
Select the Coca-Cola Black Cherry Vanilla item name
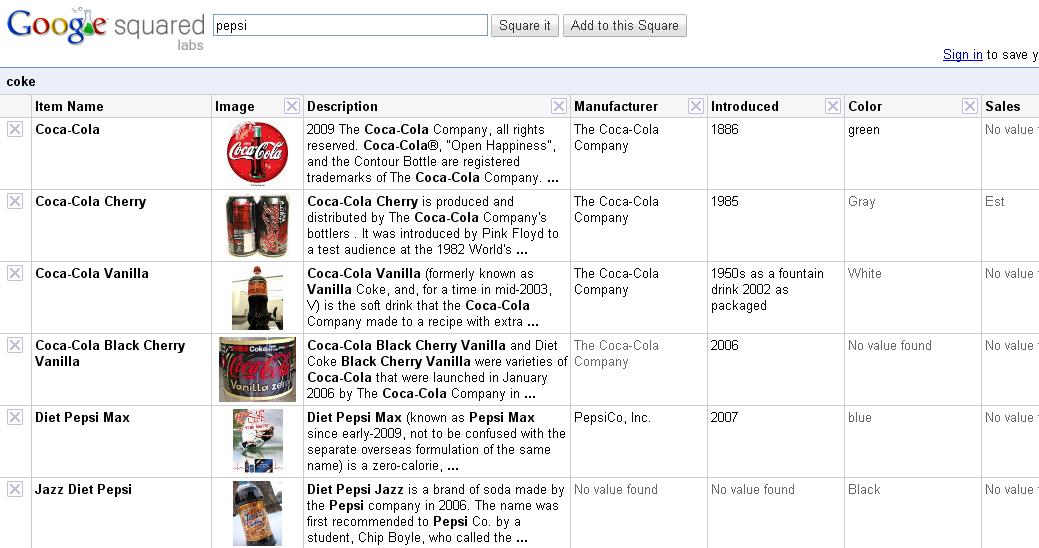coord(110,353)
